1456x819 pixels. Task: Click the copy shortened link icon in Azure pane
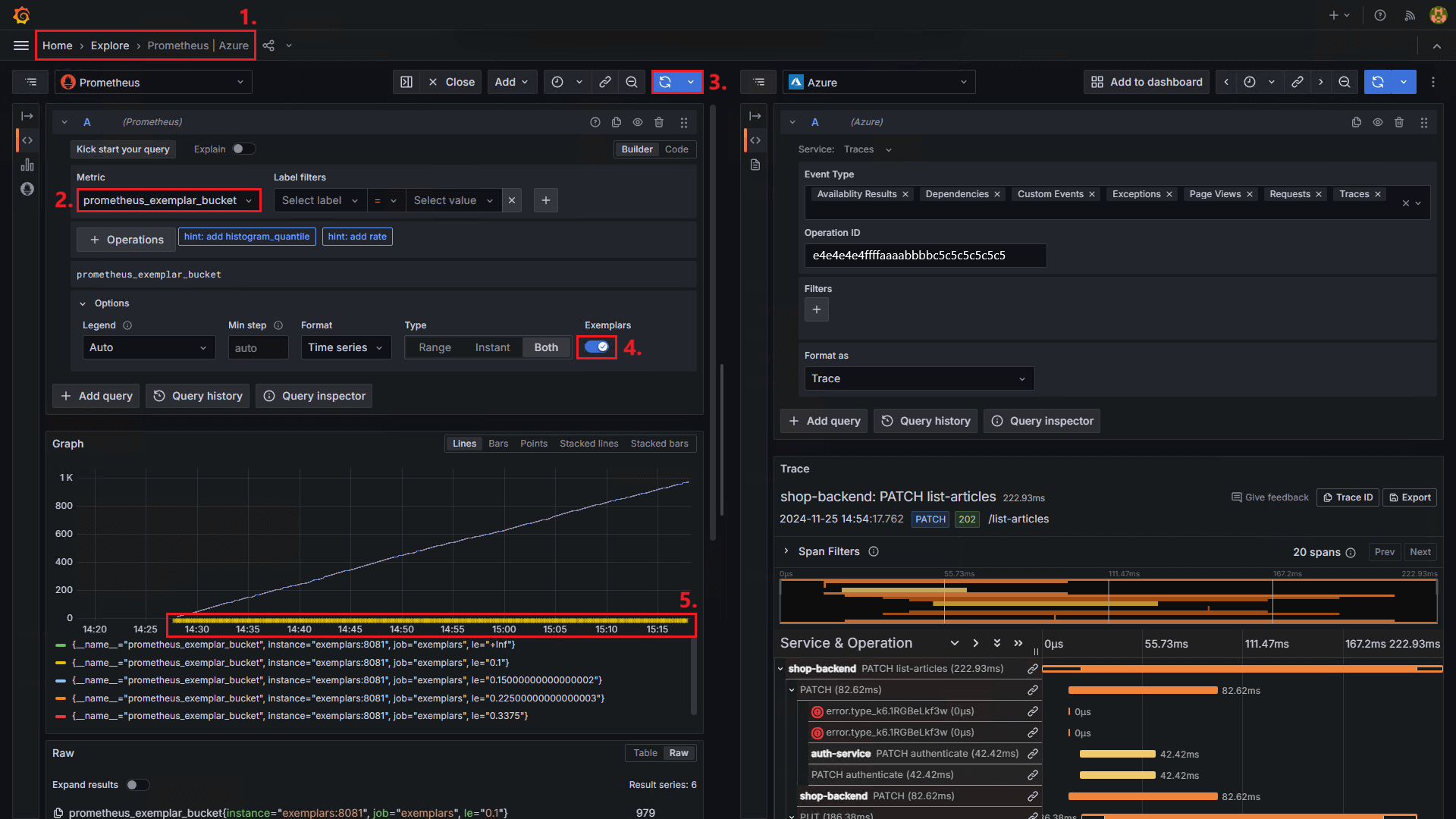1298,82
